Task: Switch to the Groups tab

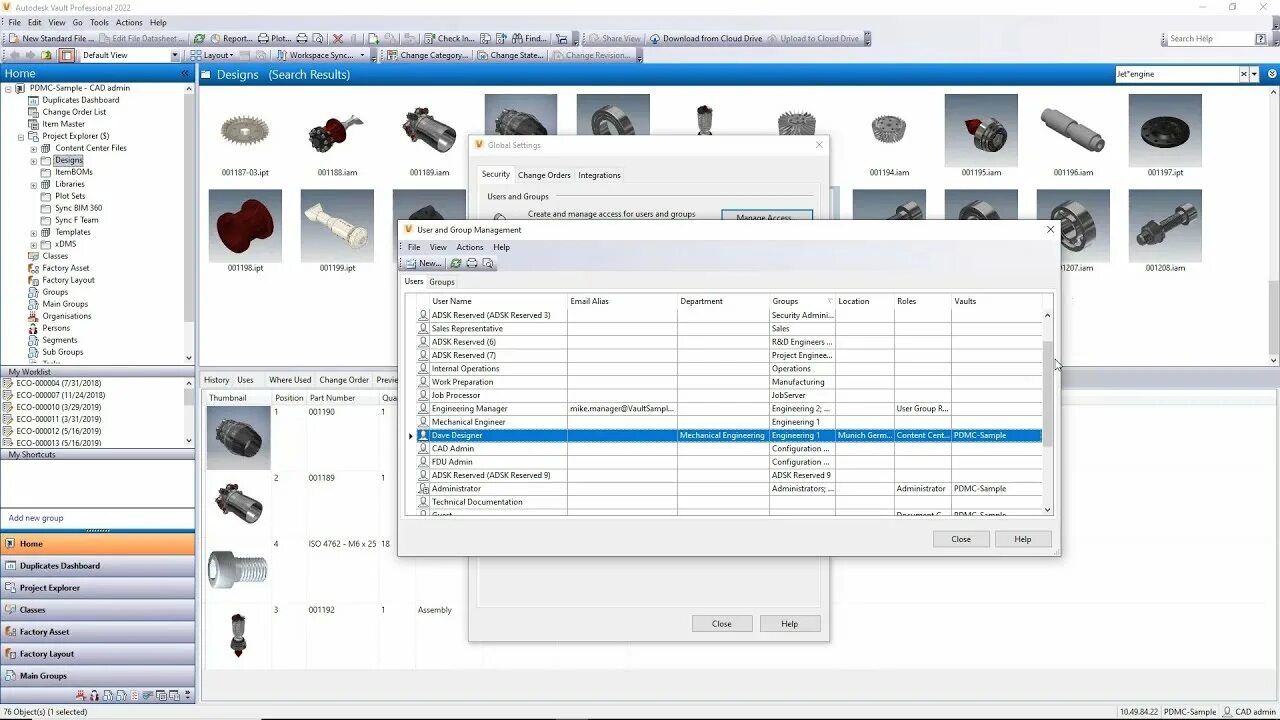Action: point(442,282)
